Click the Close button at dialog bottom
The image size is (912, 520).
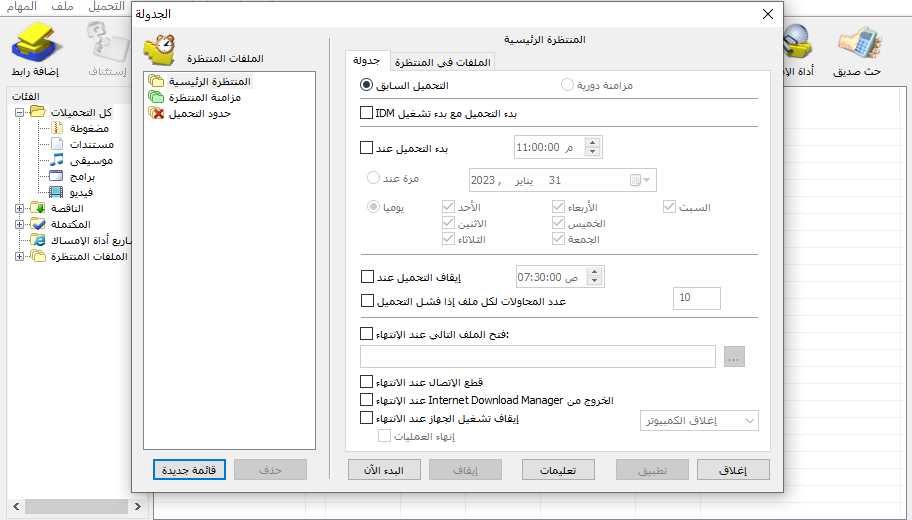tap(733, 470)
